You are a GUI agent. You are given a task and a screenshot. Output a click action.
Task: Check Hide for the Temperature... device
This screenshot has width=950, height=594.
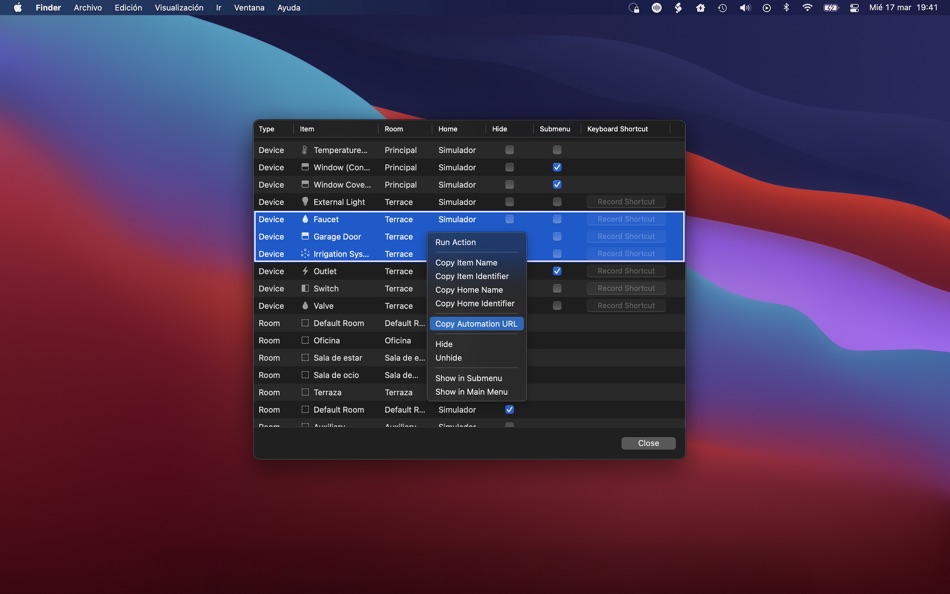click(x=510, y=150)
